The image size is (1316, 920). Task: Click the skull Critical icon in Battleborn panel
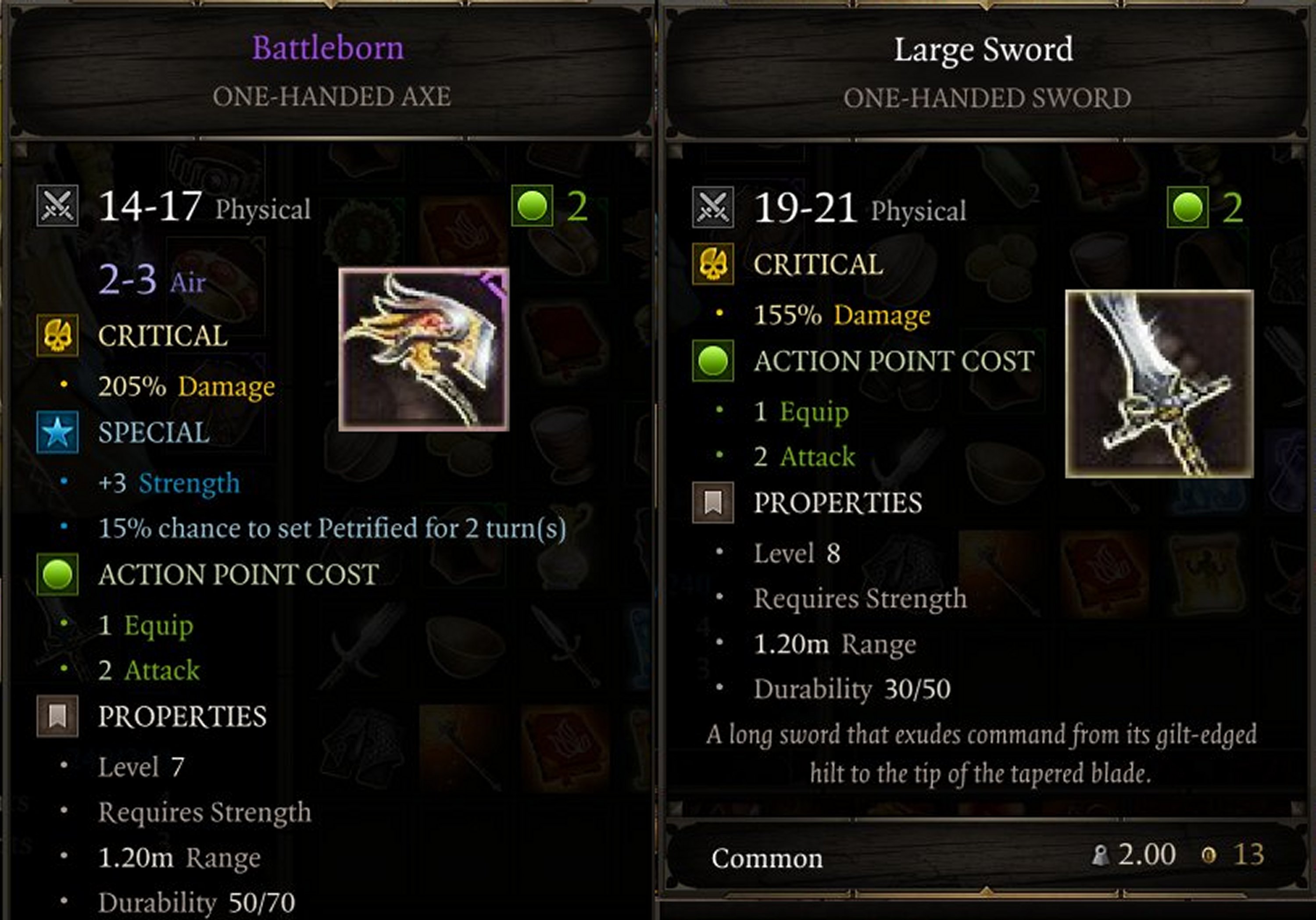[x=57, y=335]
